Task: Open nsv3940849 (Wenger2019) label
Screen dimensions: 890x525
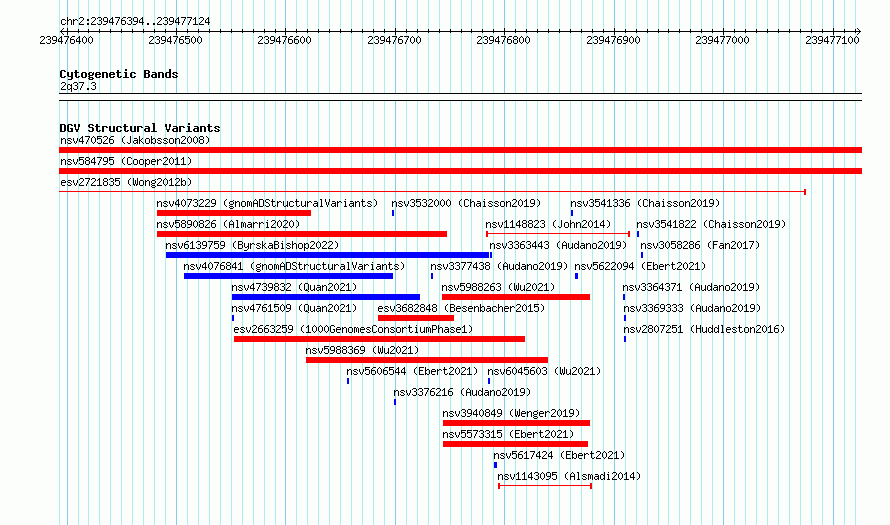Action: click(511, 413)
